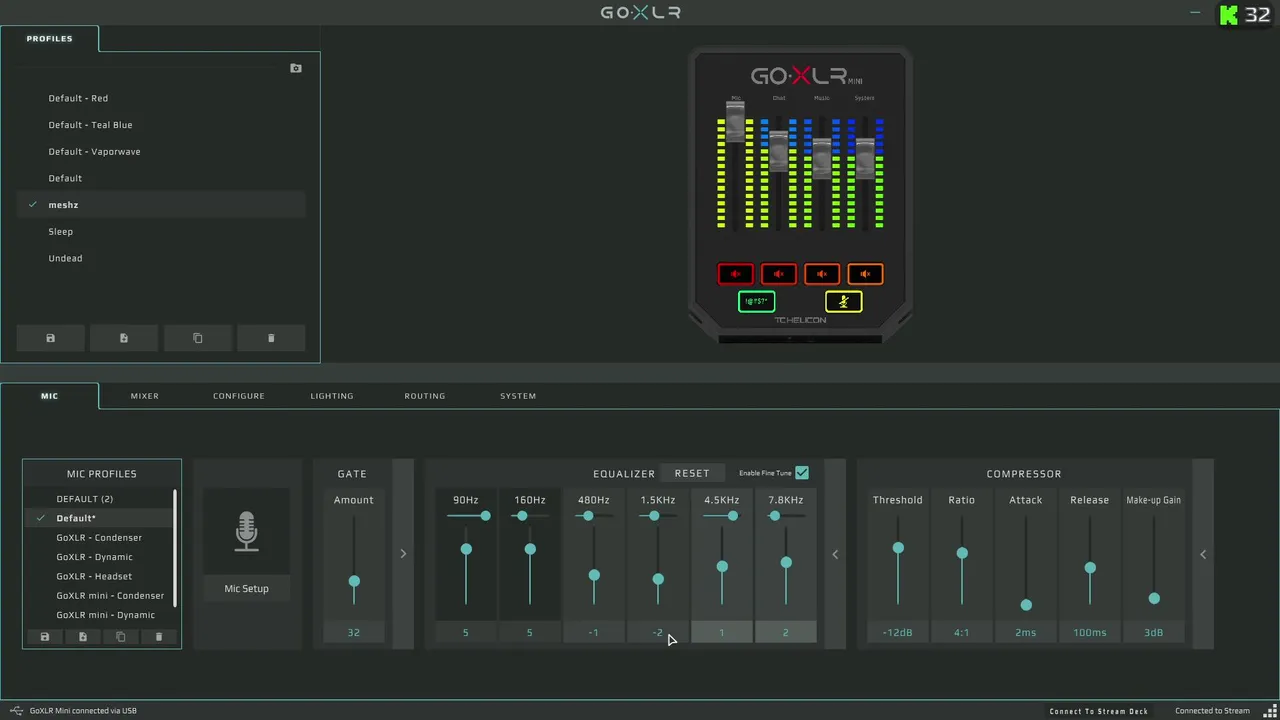Click the 90Hz vertical gain slider handle

[x=466, y=549]
